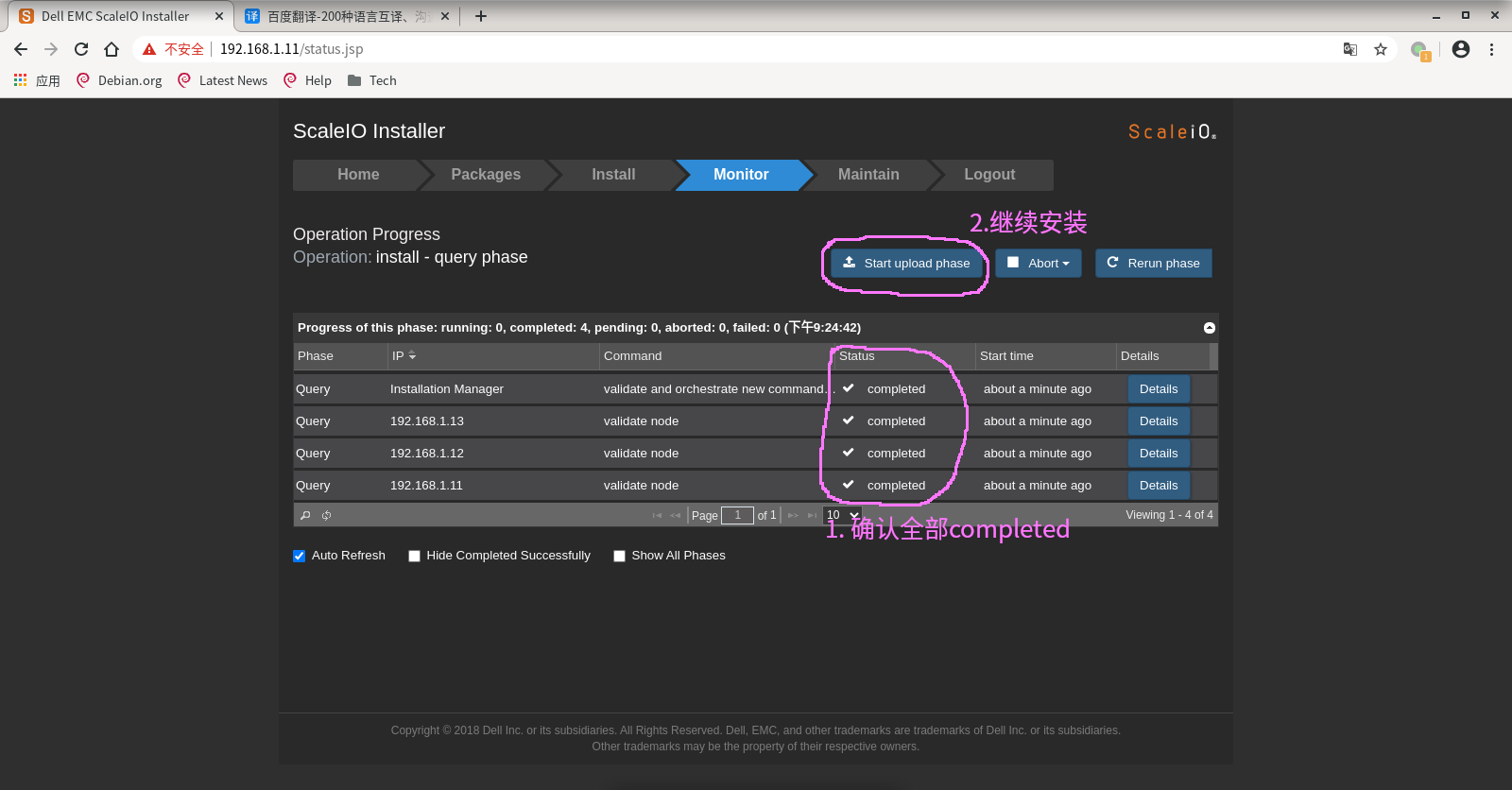
Task: Open the Debian.org bookmark
Action: click(119, 80)
